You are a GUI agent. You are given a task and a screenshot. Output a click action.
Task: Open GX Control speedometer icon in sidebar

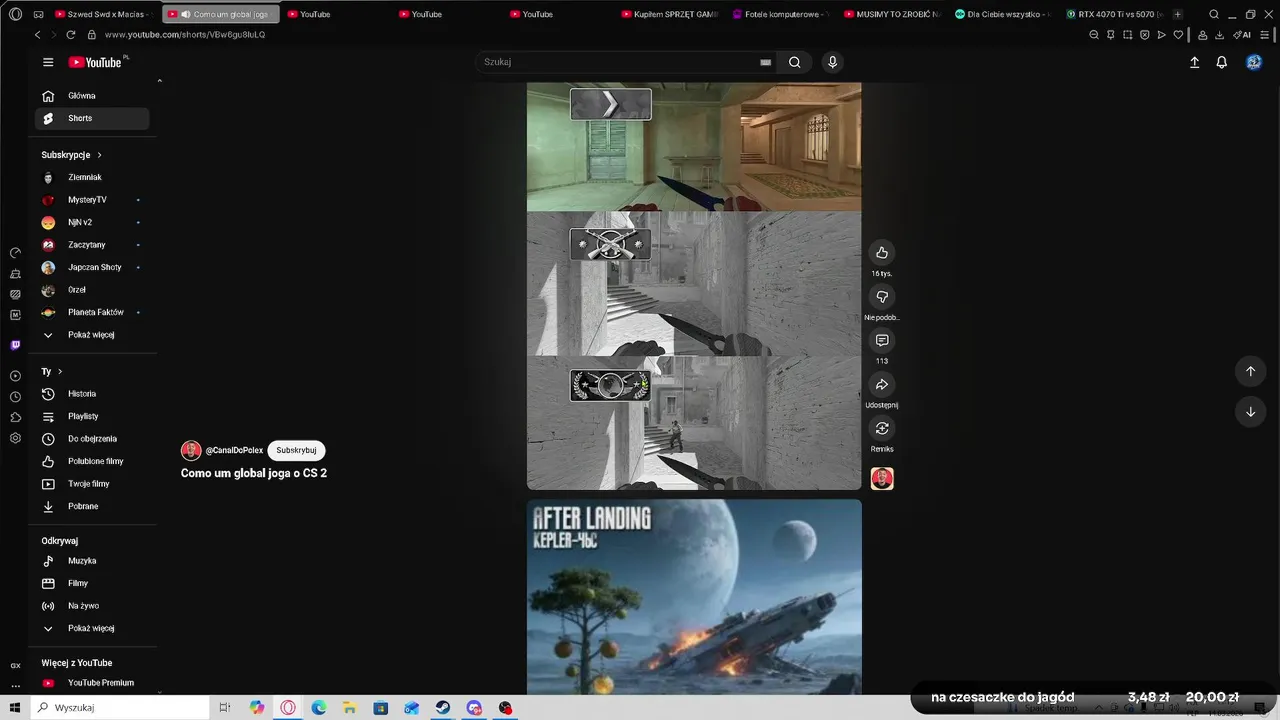coord(15,252)
